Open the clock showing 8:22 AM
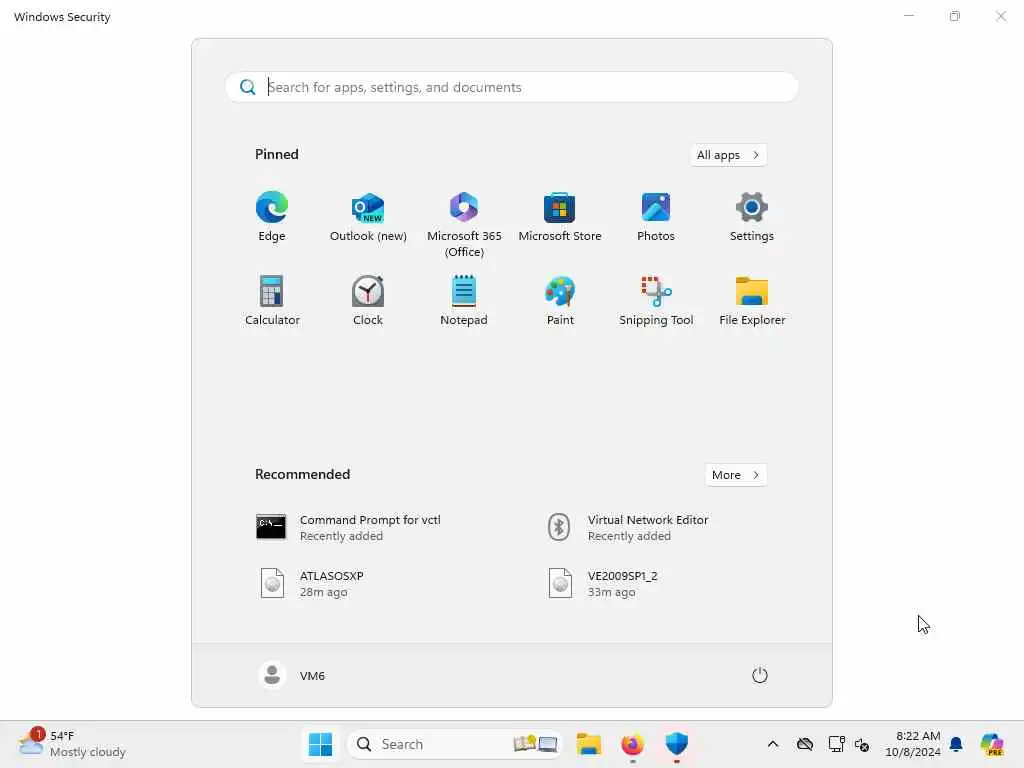 pos(913,744)
